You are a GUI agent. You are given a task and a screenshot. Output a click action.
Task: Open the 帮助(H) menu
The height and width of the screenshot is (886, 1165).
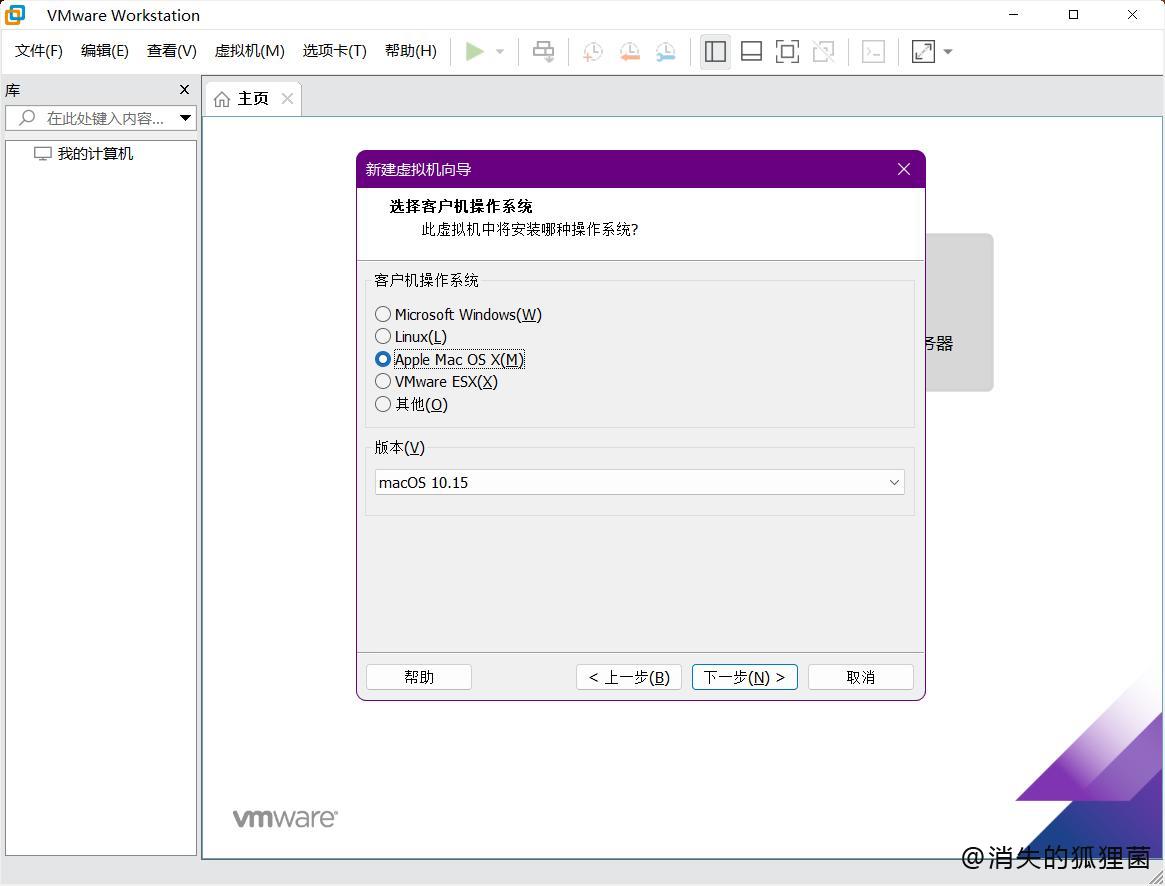411,51
